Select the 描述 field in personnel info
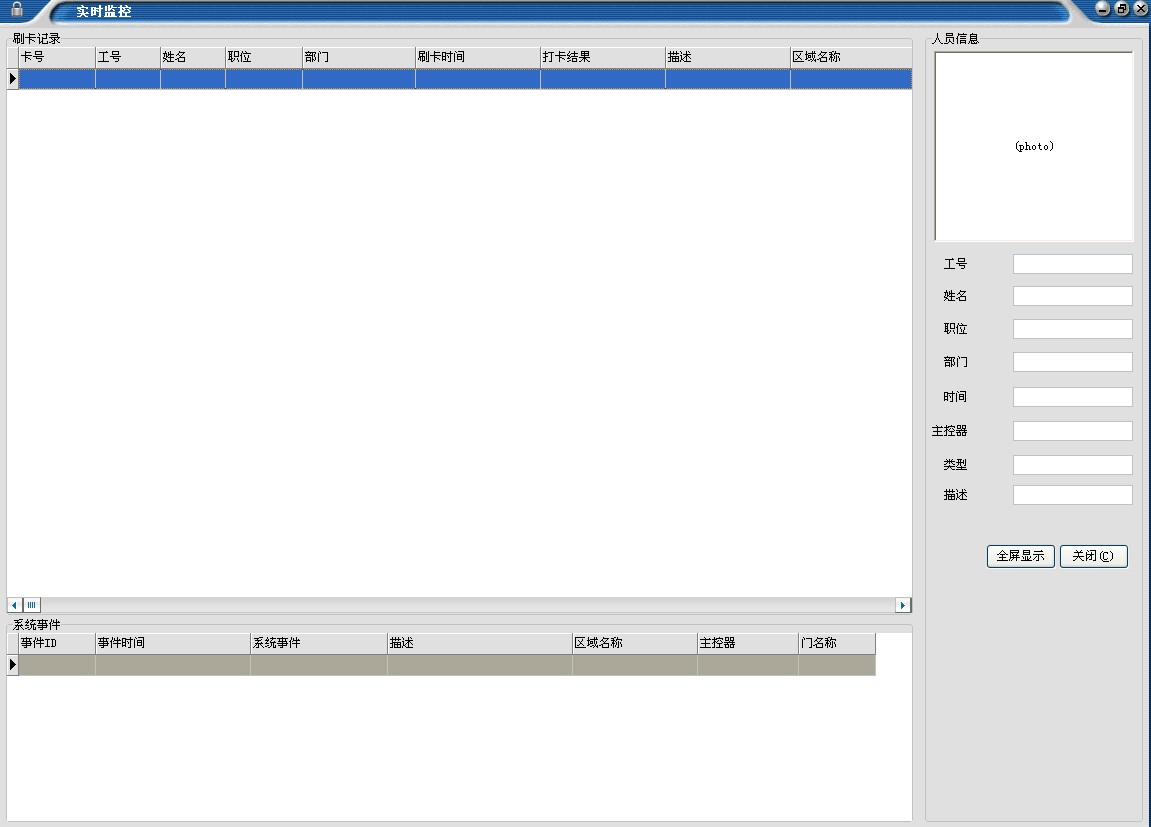Viewport: 1151px width, 827px height. [1072, 495]
